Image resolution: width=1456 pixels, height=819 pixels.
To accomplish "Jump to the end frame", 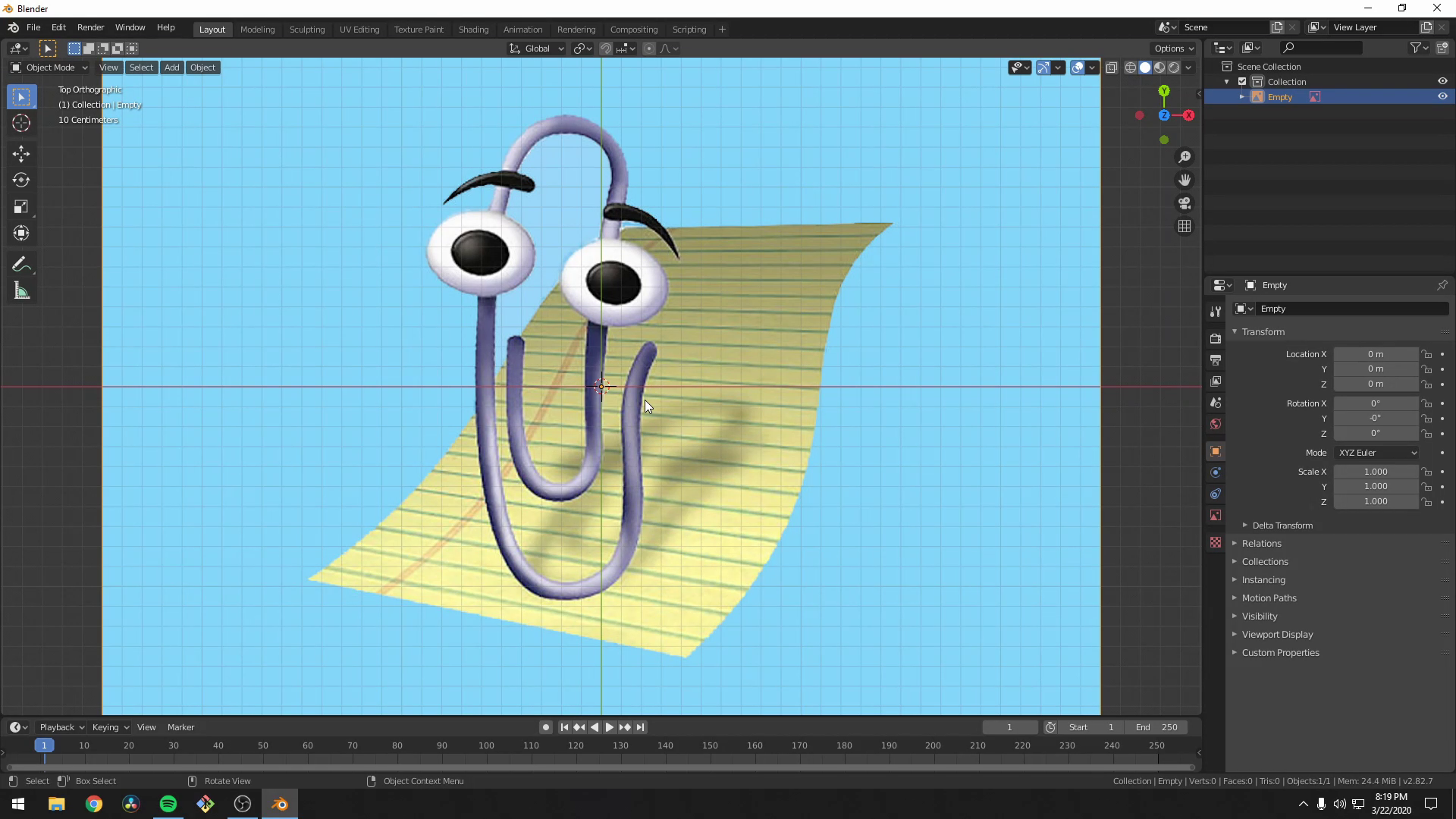I will pyautogui.click(x=641, y=726).
